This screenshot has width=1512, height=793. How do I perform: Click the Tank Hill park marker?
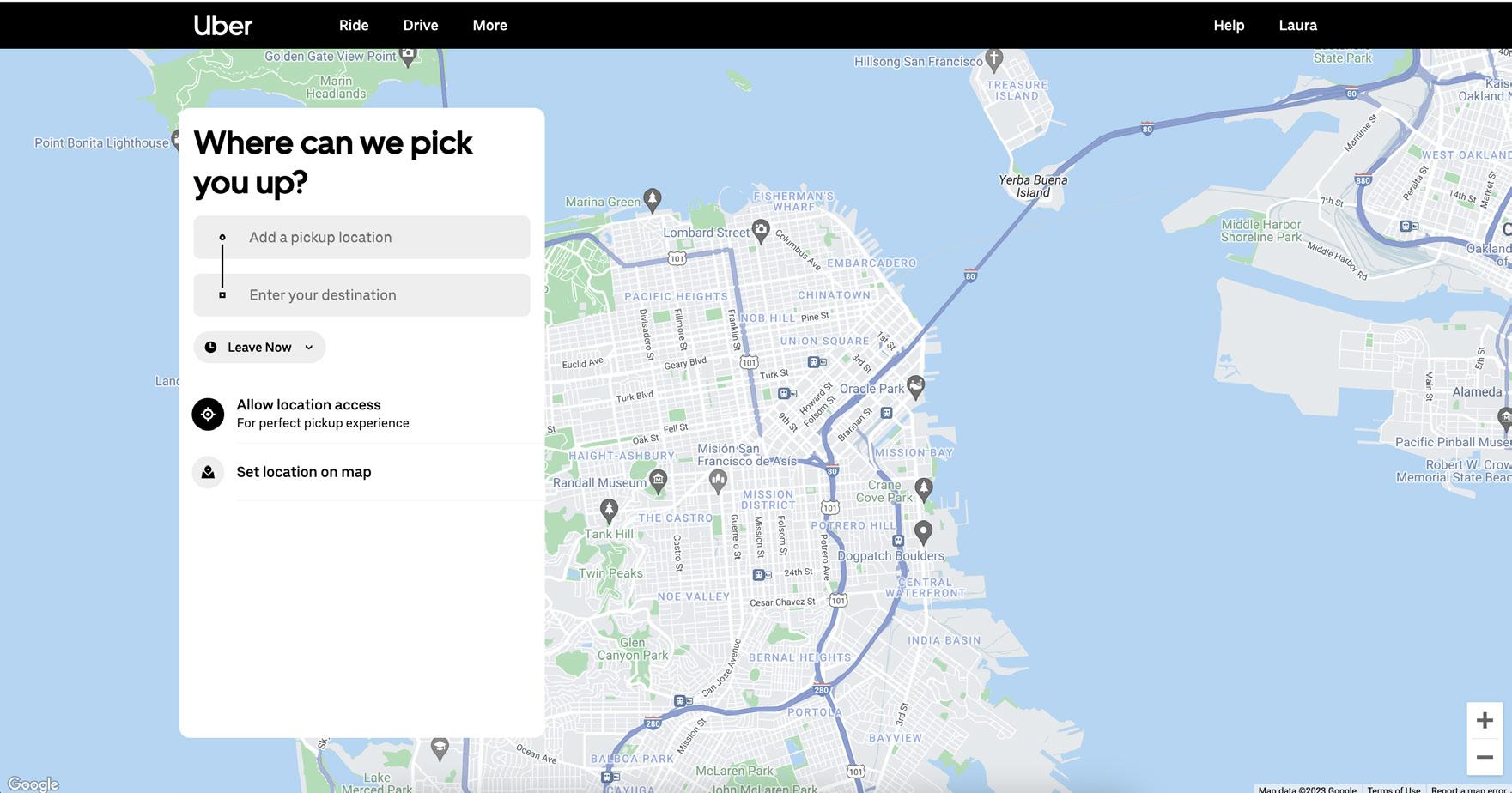click(x=609, y=511)
